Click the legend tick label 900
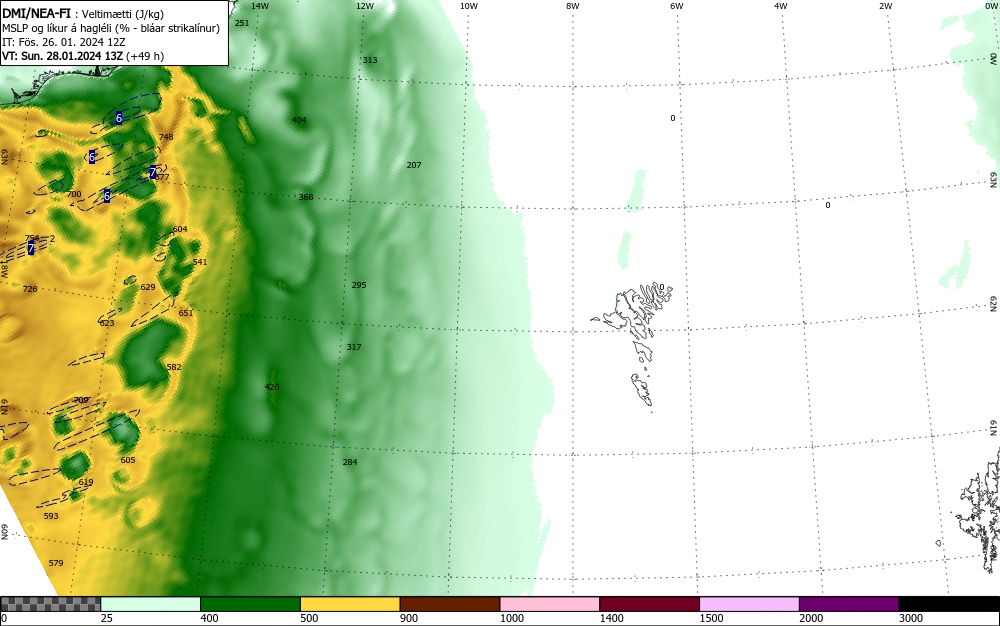The width and height of the screenshot is (1000, 626). [409, 618]
